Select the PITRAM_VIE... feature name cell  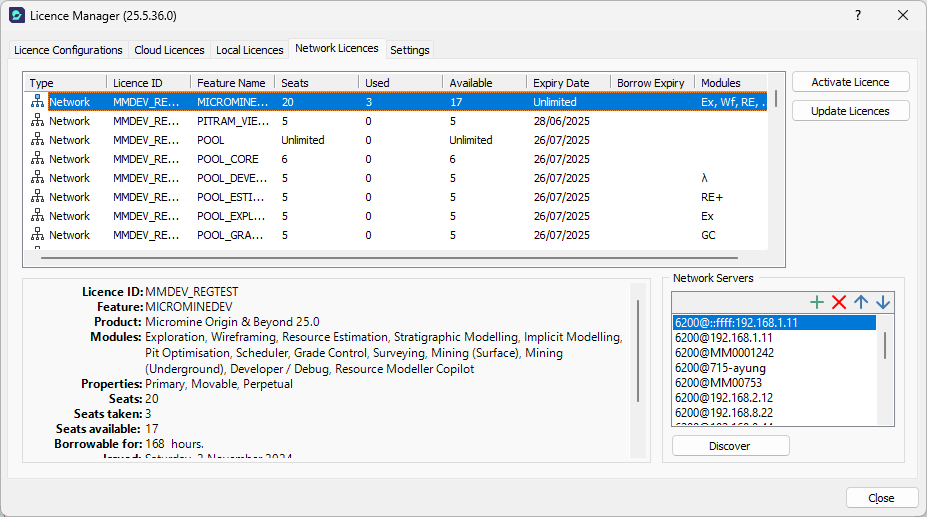click(233, 121)
